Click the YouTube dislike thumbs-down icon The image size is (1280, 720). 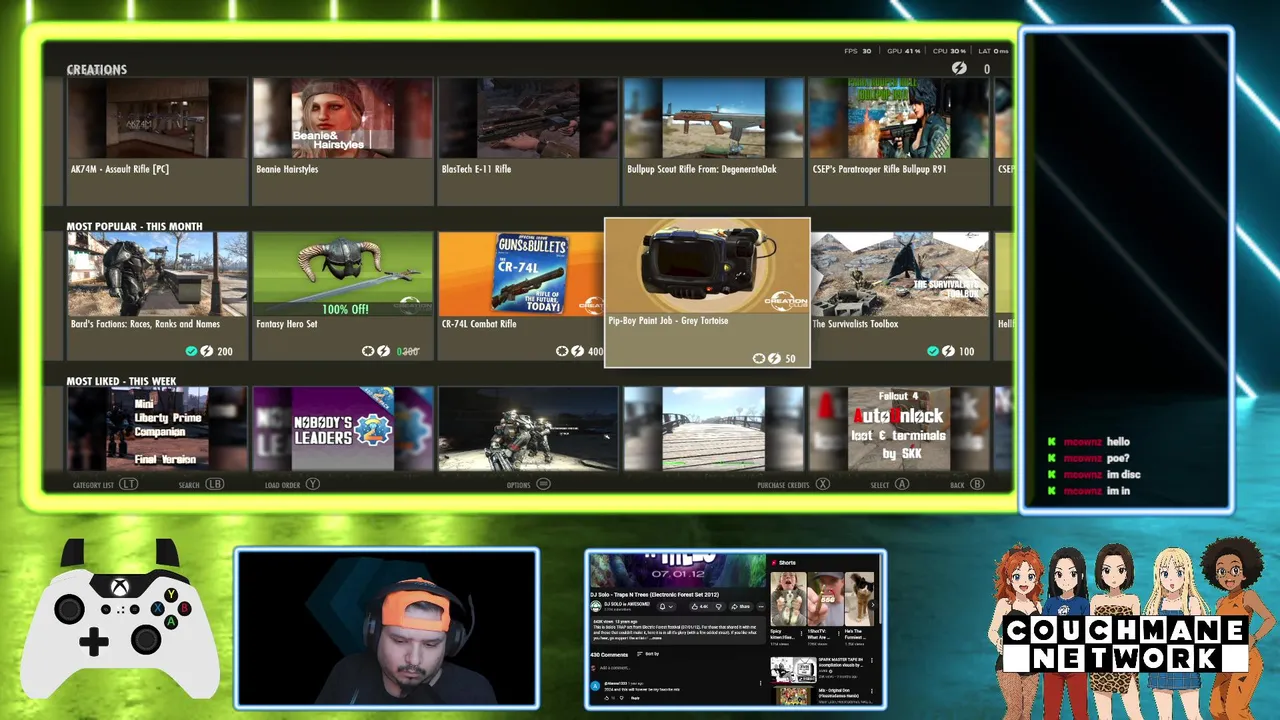coord(719,607)
